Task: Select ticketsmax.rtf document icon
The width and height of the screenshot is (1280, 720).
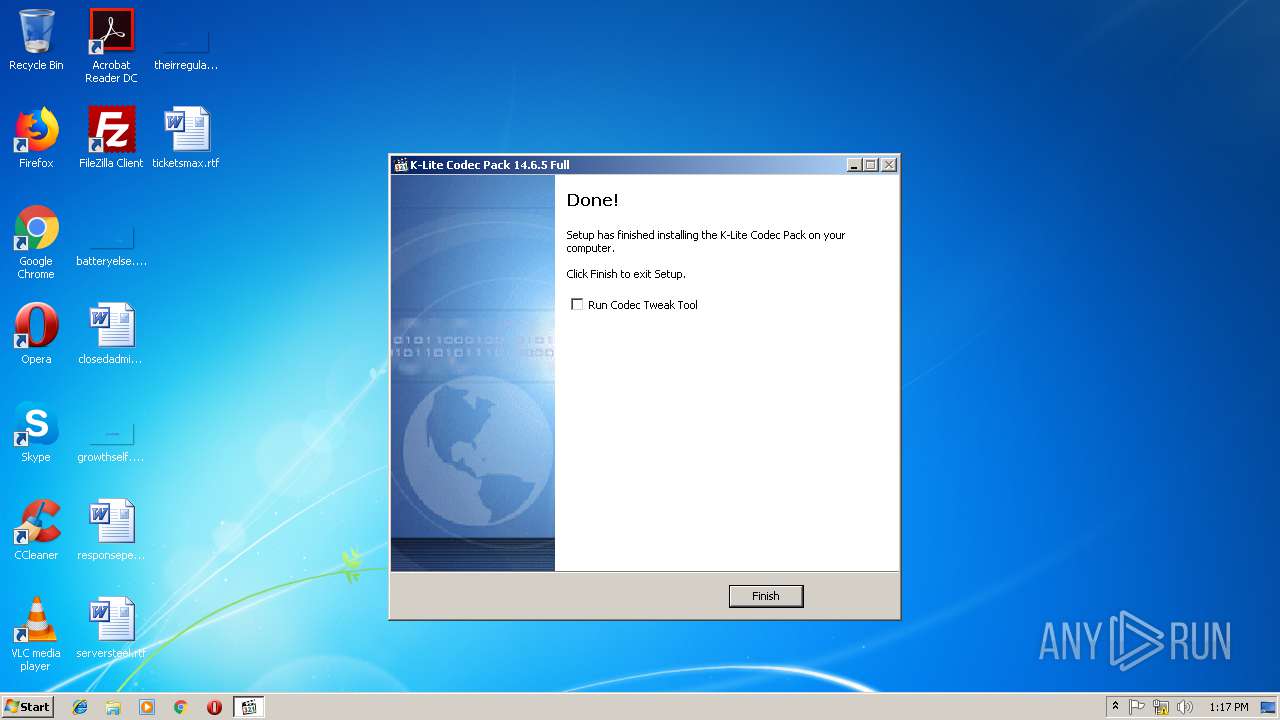Action: (x=186, y=138)
